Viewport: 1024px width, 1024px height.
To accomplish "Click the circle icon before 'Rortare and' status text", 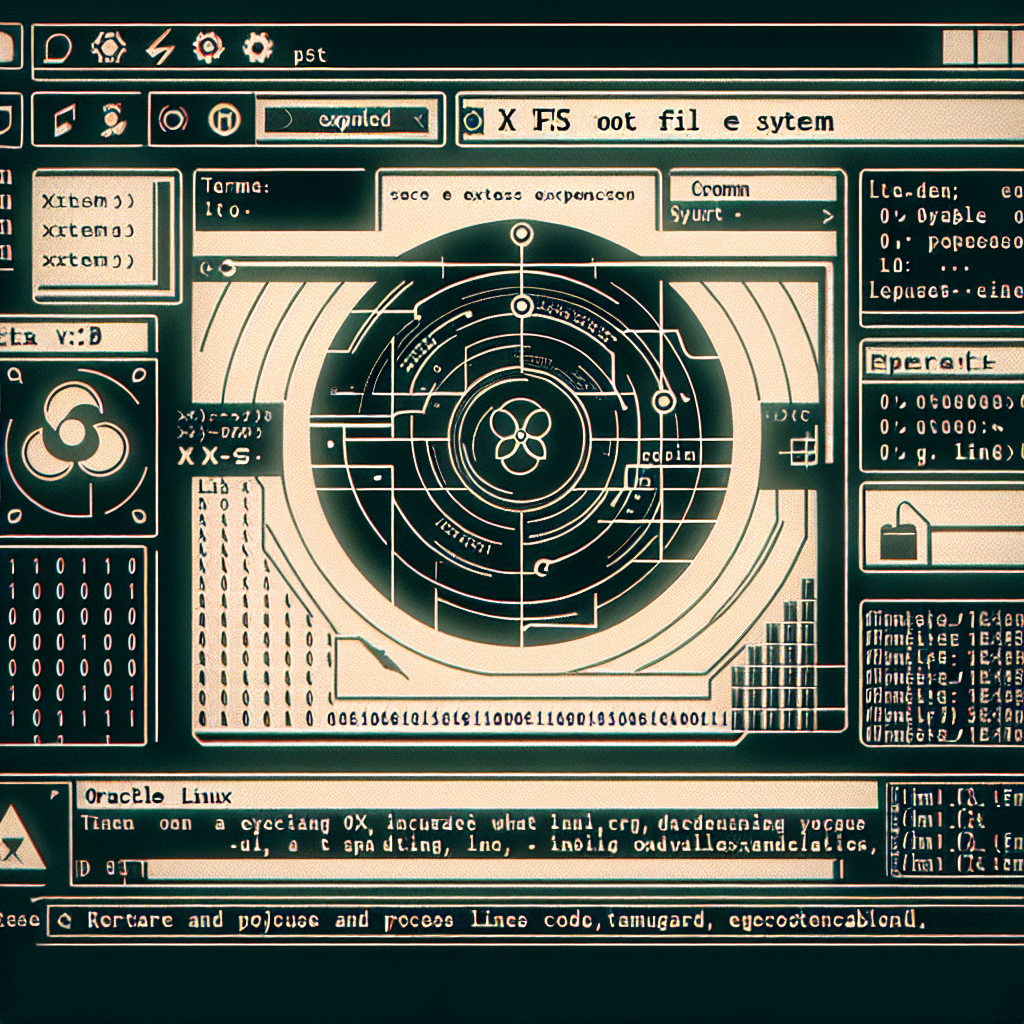I will pyautogui.click(x=64, y=920).
